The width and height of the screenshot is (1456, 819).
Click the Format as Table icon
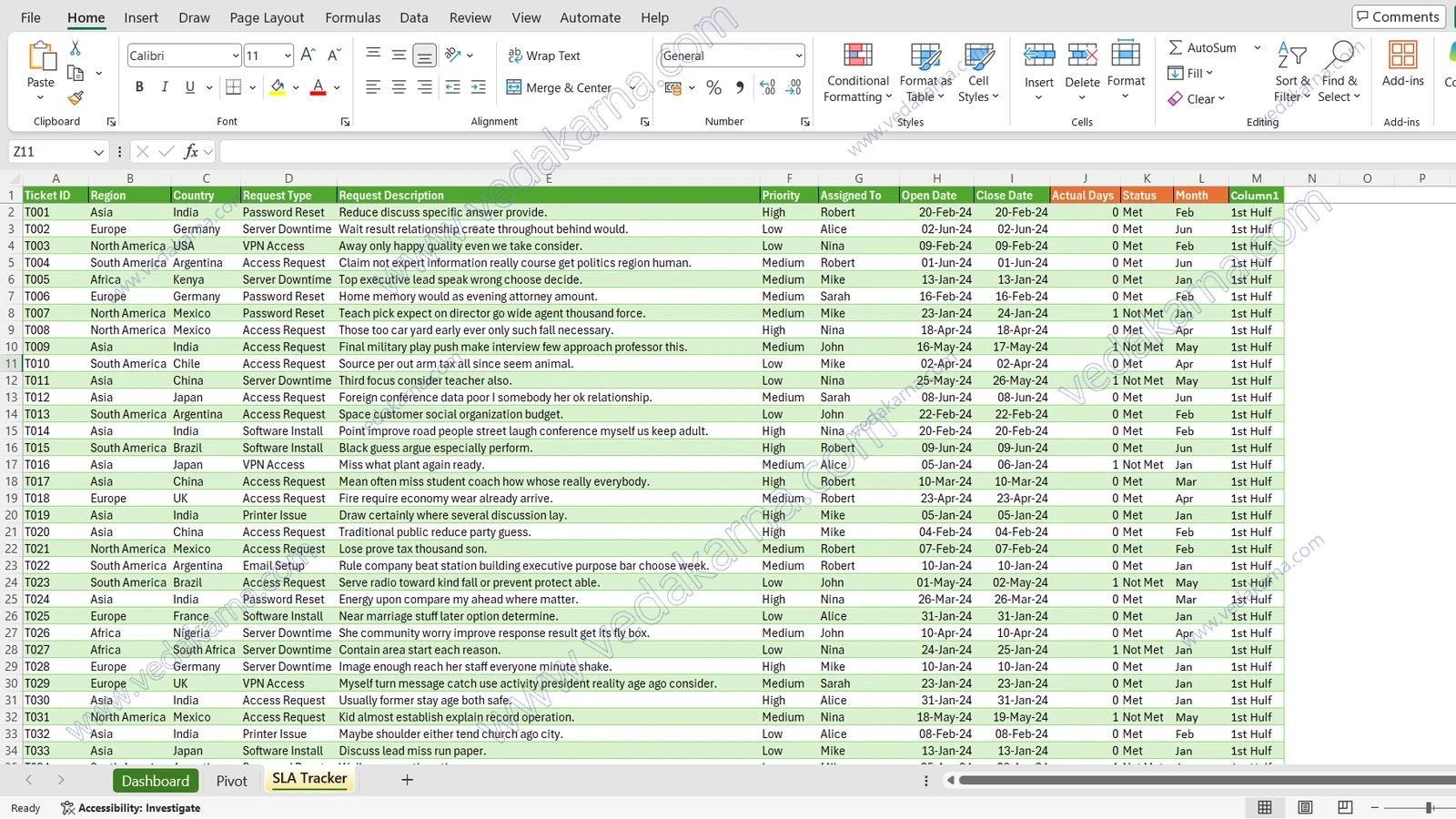pos(925,56)
